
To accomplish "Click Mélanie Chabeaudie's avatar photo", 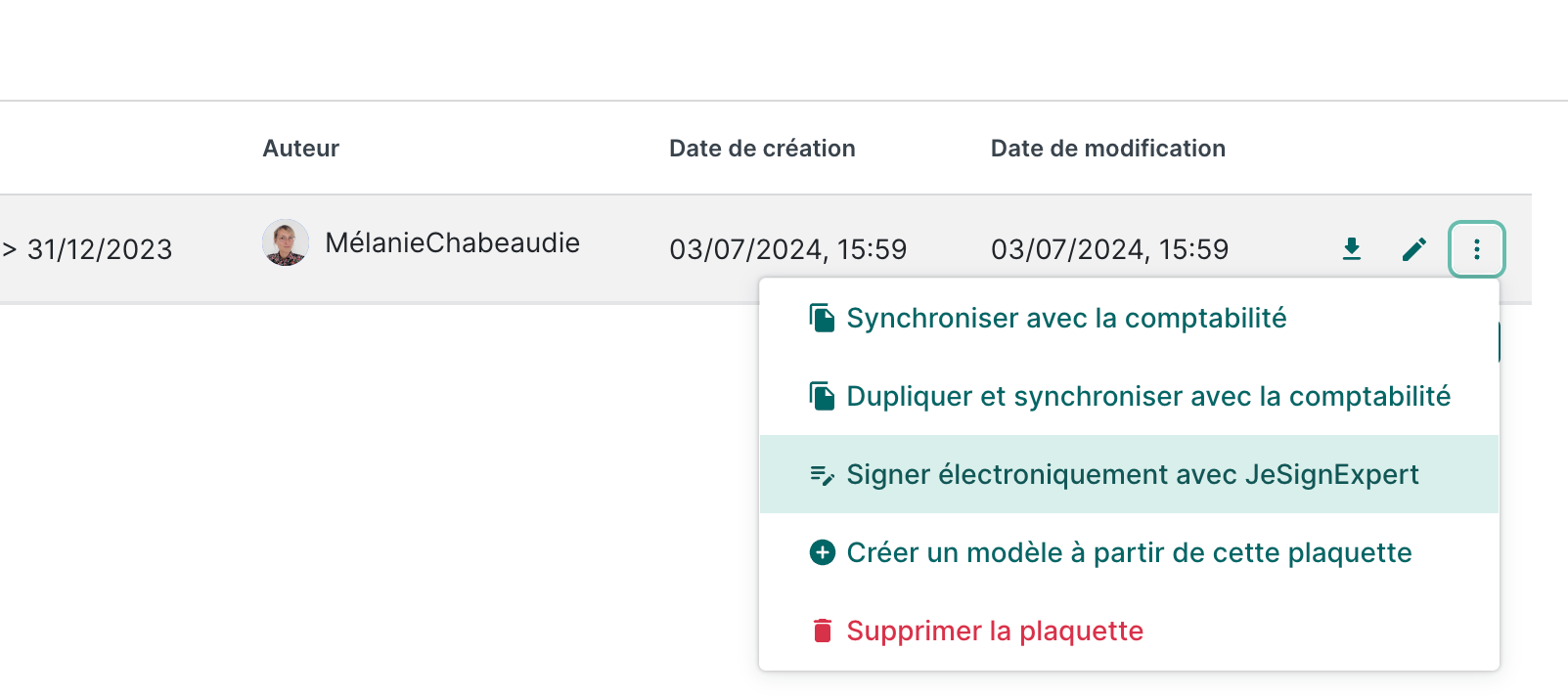I will tap(286, 242).
